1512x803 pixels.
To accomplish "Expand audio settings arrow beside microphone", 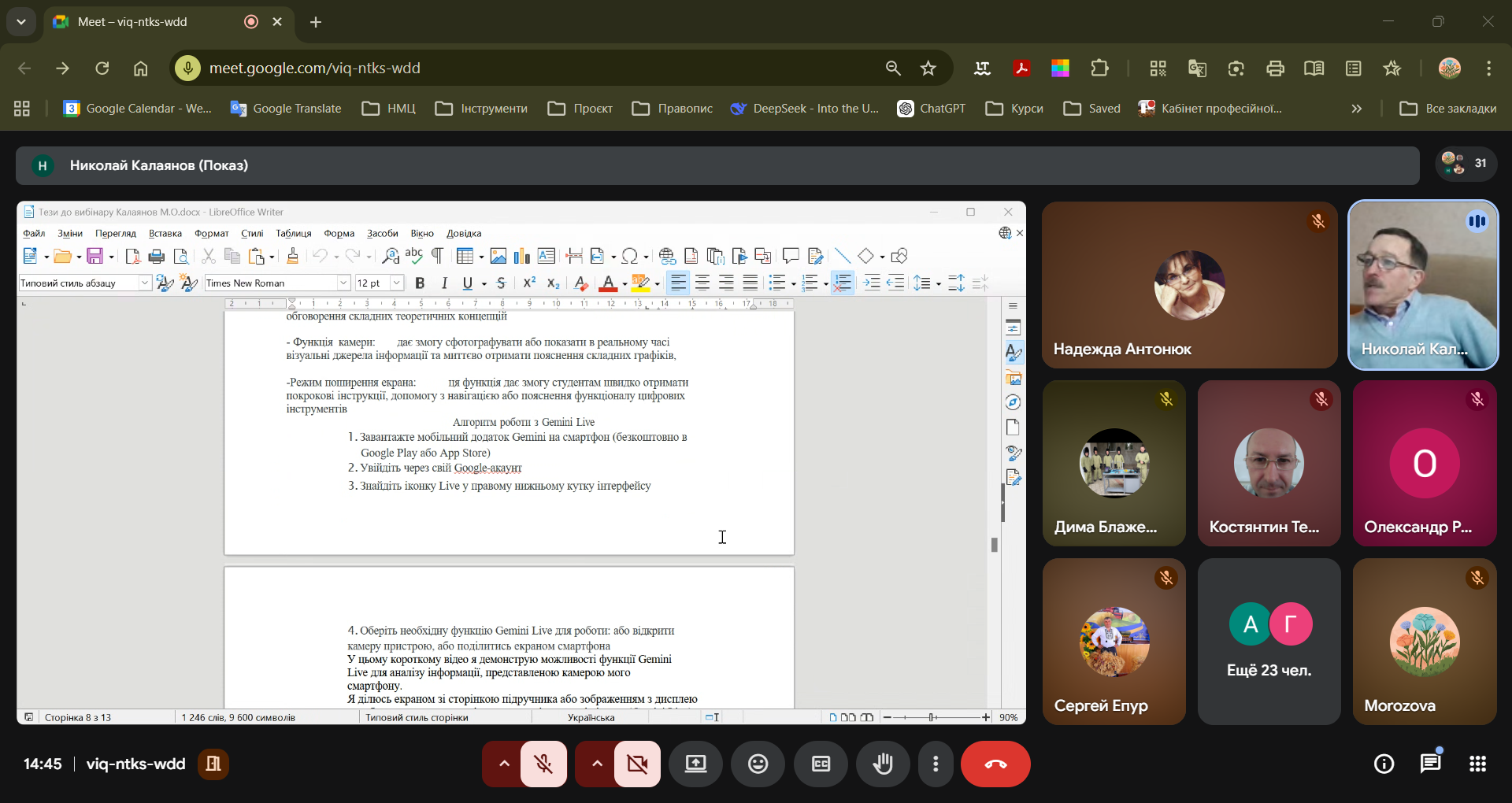I will tap(504, 764).
